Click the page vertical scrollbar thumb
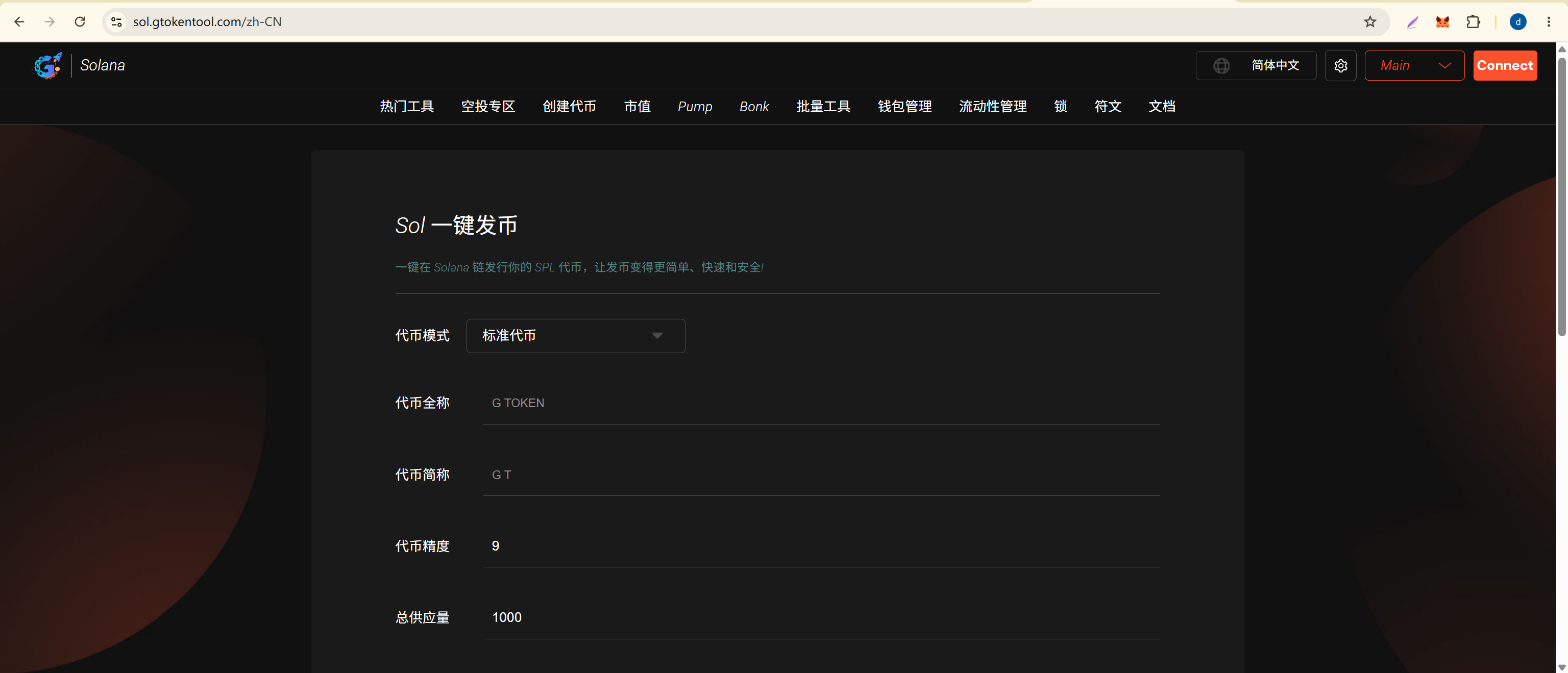Image resolution: width=1568 pixels, height=673 pixels. [1561, 196]
